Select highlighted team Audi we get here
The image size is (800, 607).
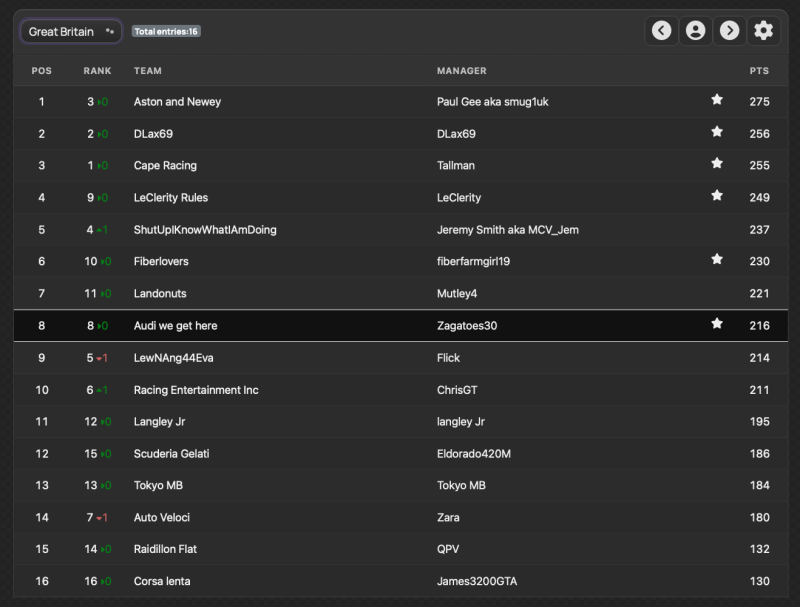click(175, 326)
